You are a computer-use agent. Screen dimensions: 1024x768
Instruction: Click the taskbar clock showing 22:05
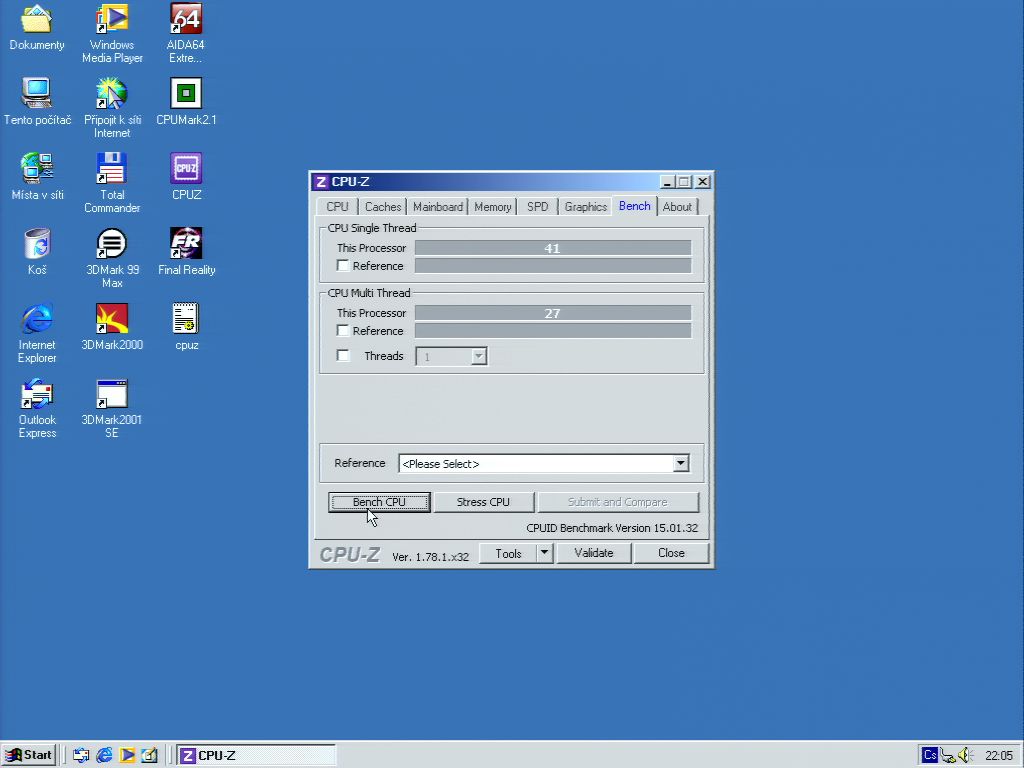click(999, 756)
